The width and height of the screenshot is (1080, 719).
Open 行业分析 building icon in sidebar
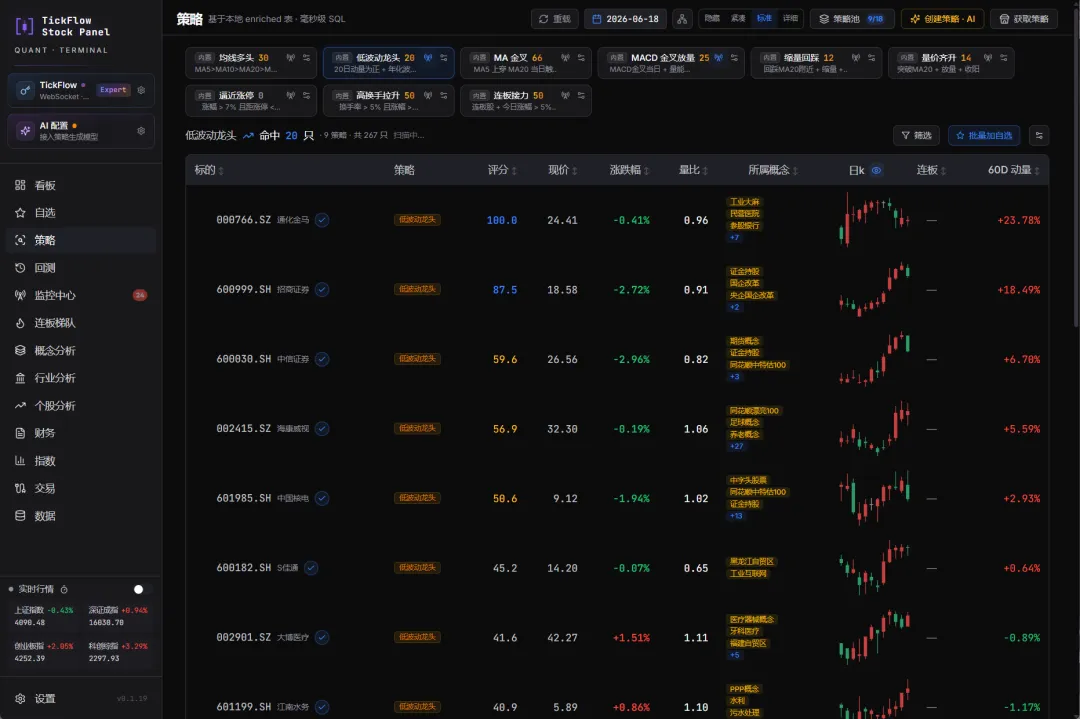(20, 378)
